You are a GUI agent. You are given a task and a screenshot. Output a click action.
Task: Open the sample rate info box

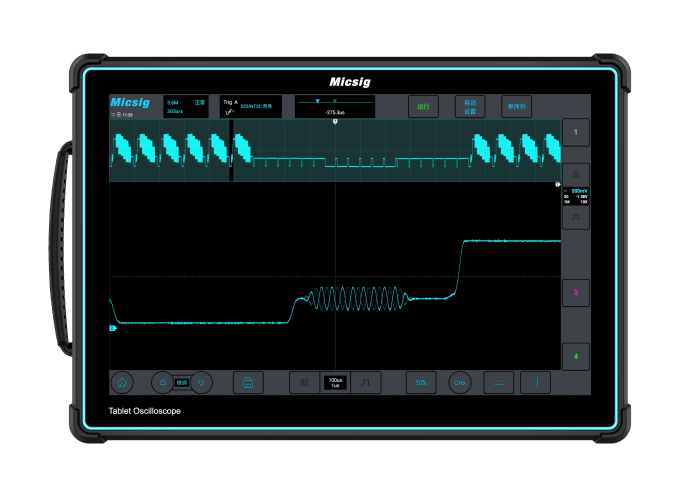click(186, 106)
